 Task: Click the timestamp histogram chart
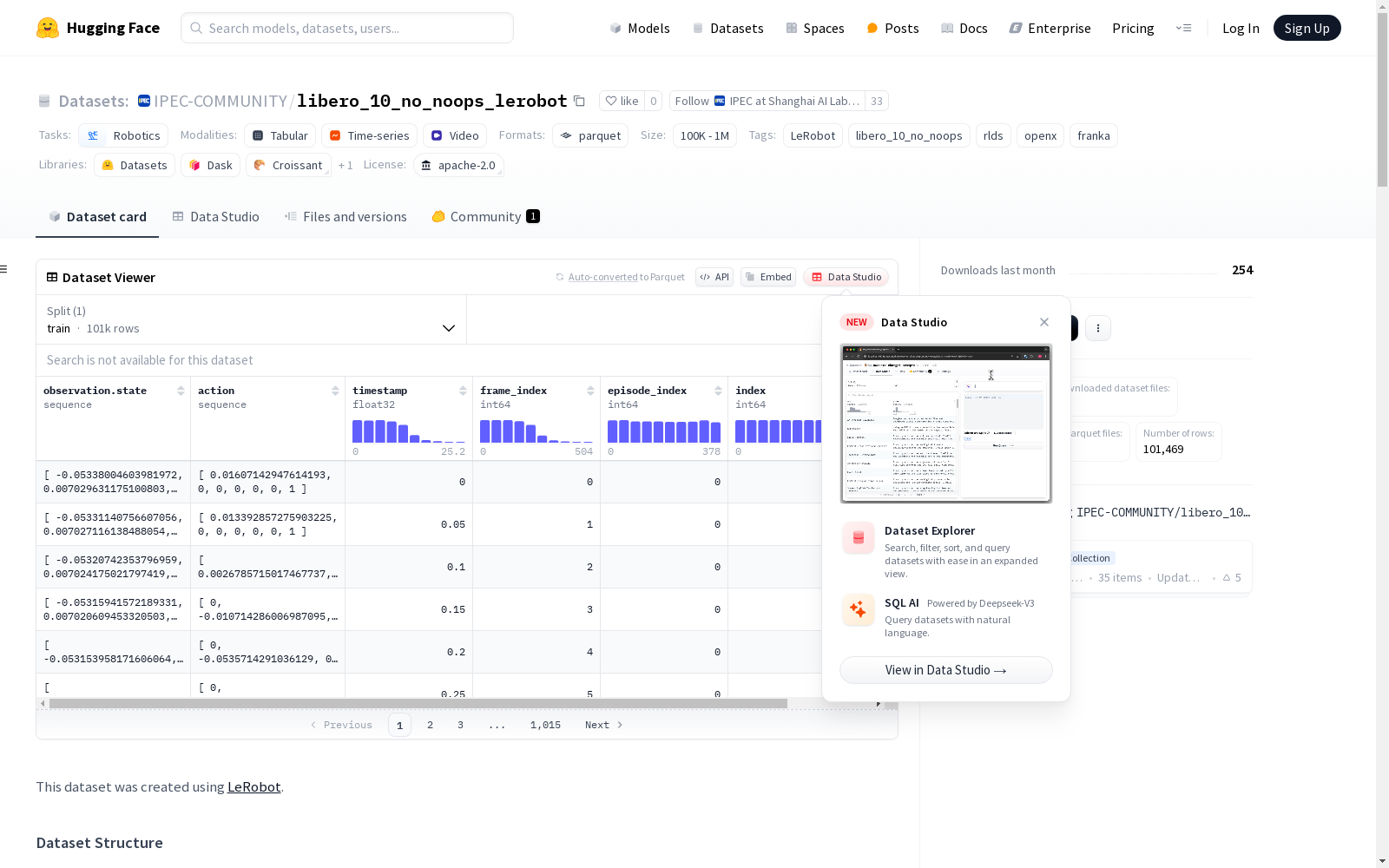409,431
